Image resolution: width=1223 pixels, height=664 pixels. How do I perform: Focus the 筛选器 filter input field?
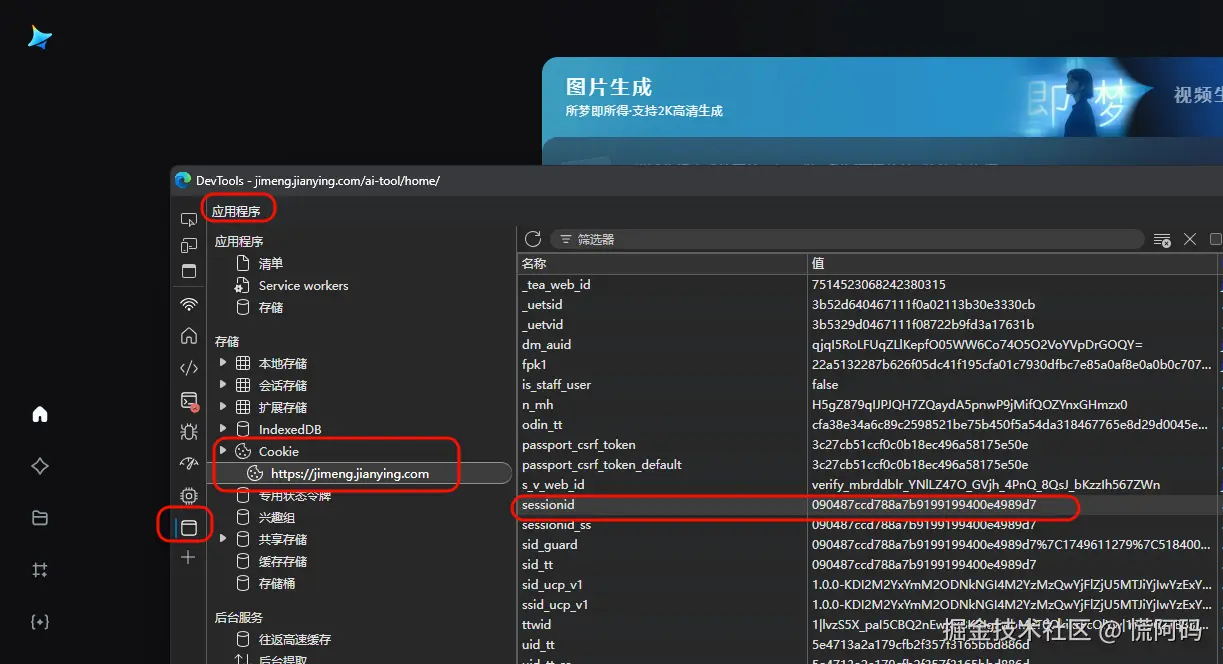(846, 240)
